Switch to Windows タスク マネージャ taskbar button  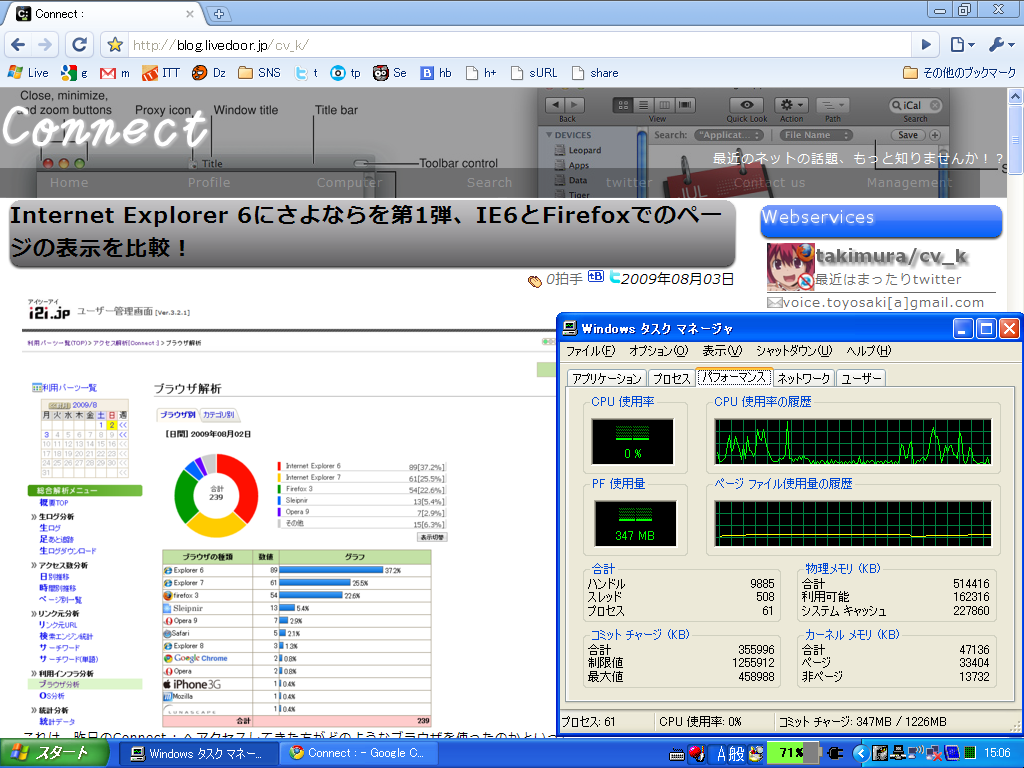(199, 754)
